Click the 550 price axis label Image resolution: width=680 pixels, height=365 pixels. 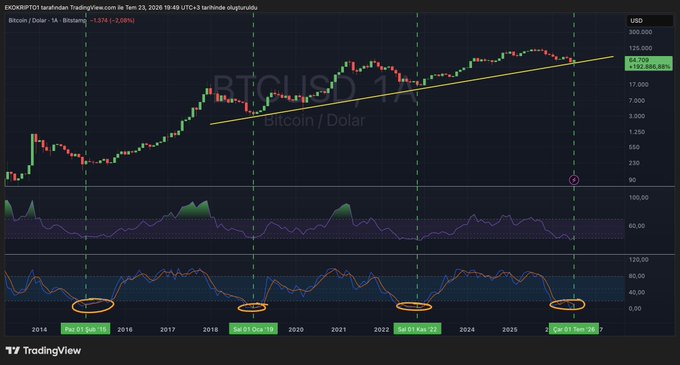634,147
